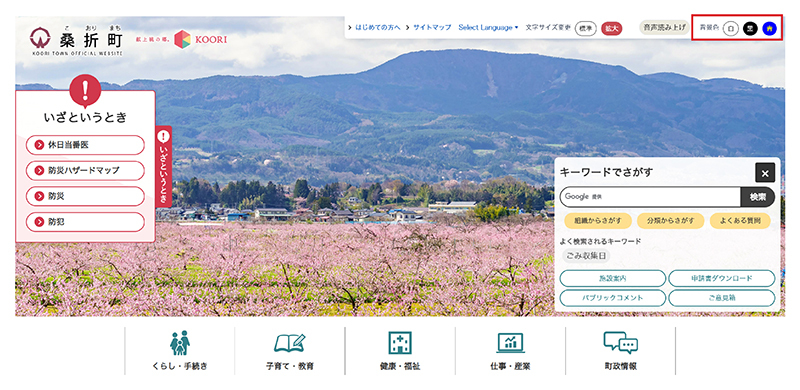800x390 pixels.
Task: Collapse the vertical いざというとき side tab
Action: click(164, 166)
